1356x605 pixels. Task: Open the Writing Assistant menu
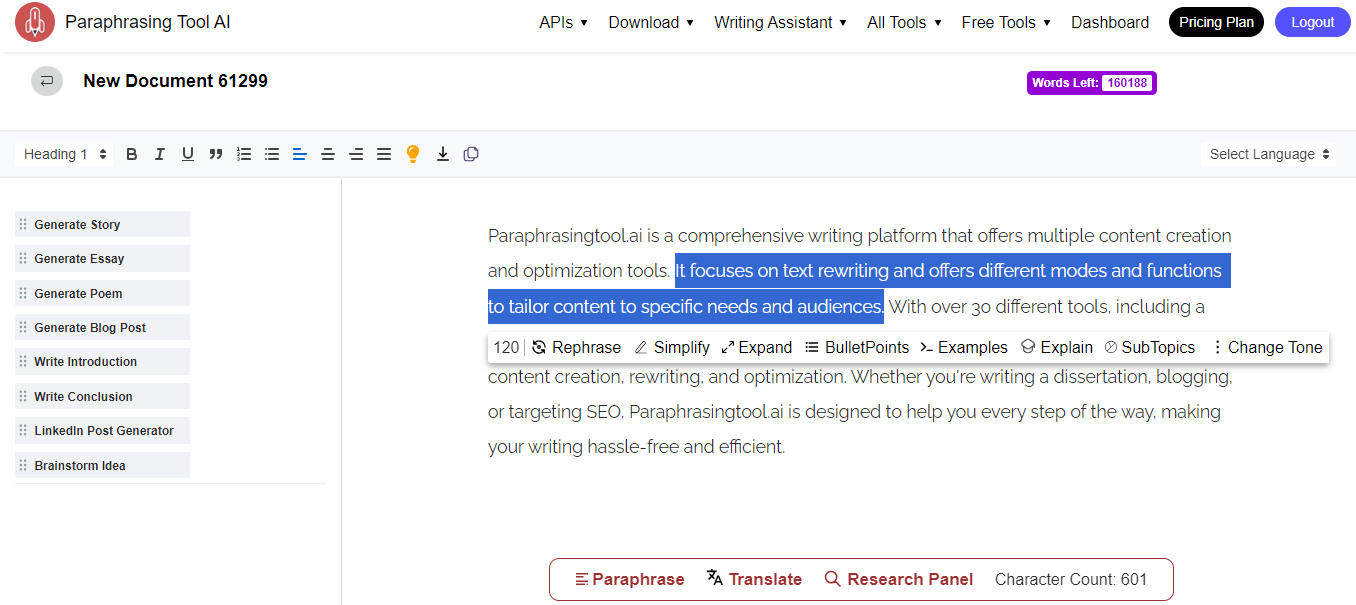point(780,22)
